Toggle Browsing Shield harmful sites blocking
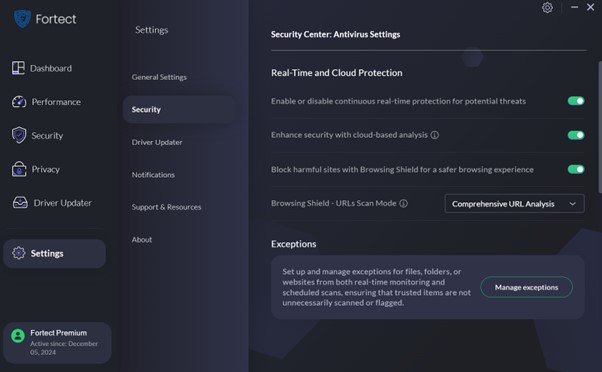 [576, 169]
